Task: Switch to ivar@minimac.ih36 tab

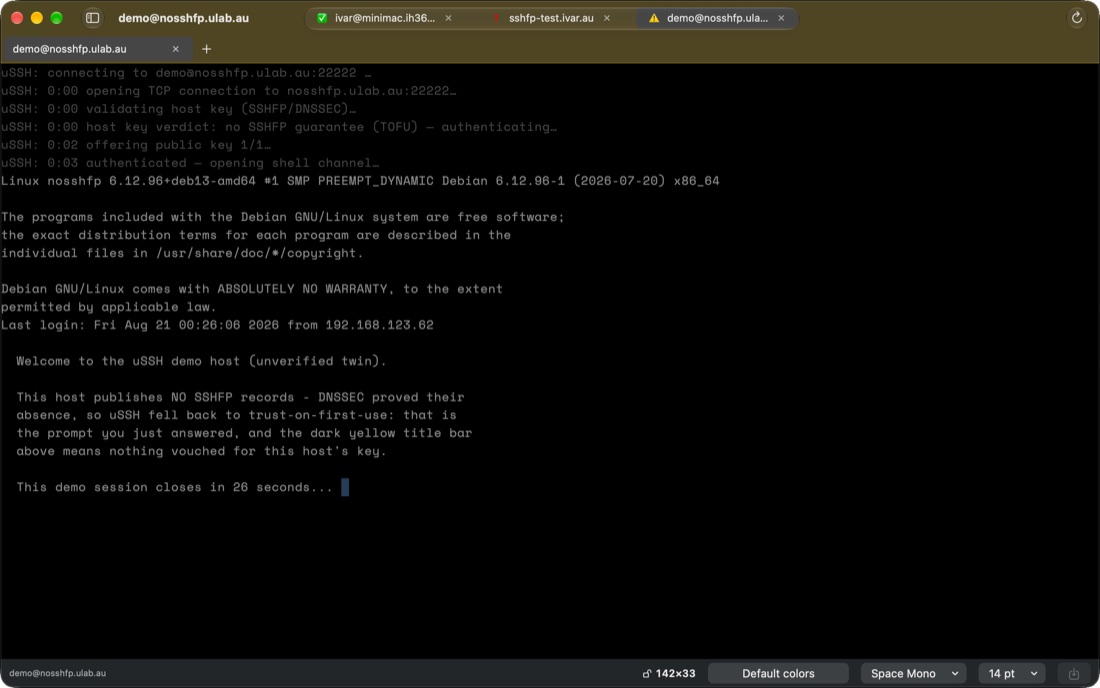Action: click(384, 18)
